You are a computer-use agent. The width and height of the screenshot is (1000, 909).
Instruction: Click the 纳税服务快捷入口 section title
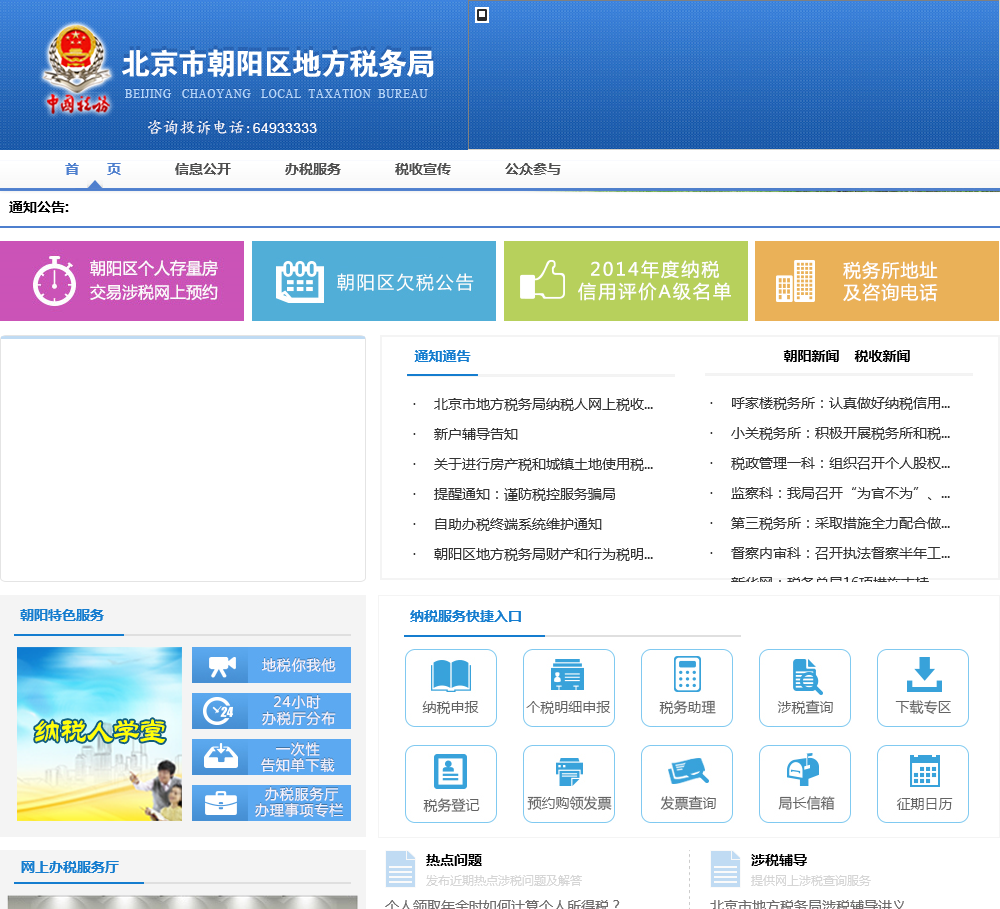tap(466, 617)
